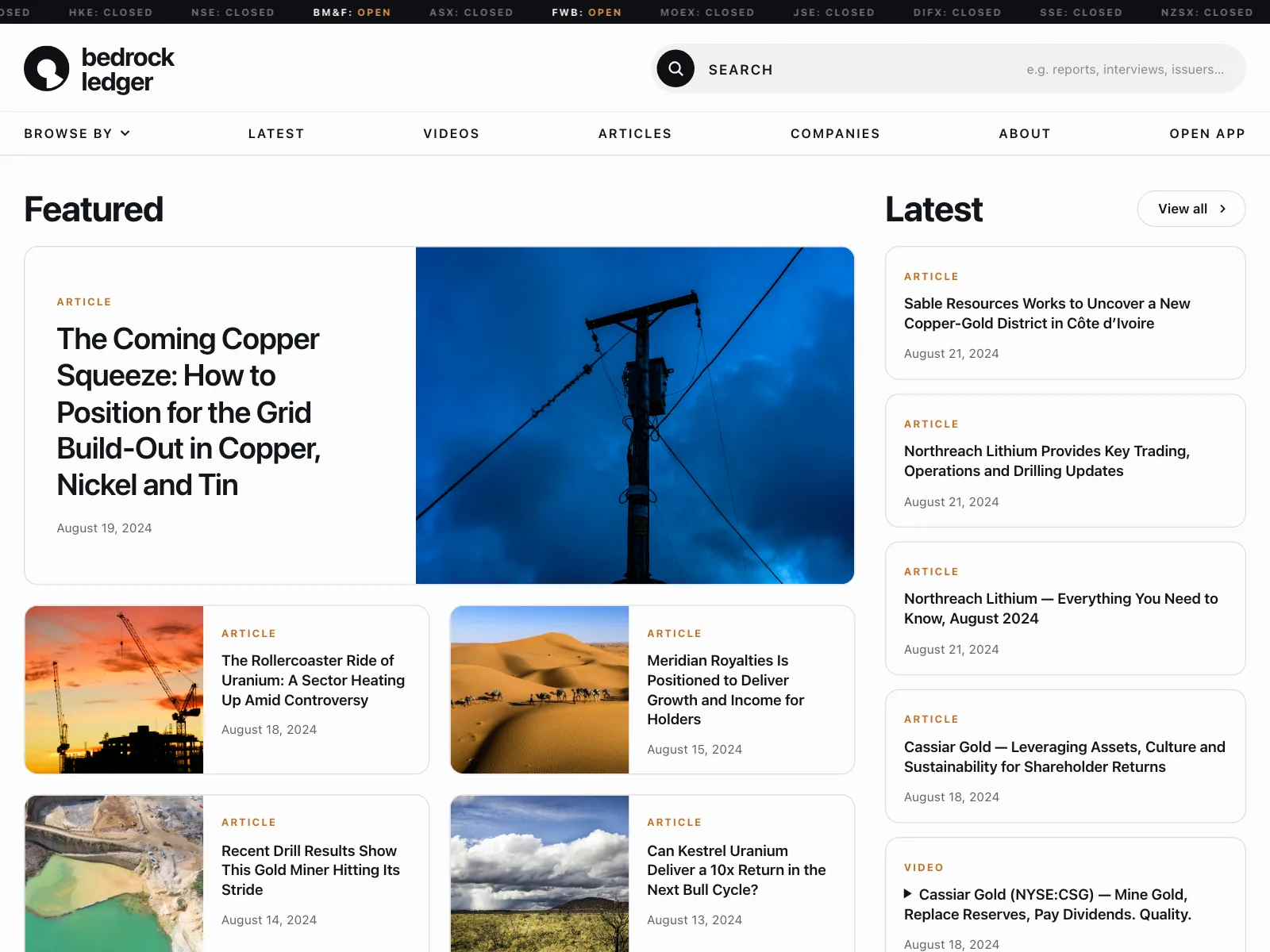Expand the Browse By dropdown
This screenshot has width=1270, height=952.
tap(77, 133)
